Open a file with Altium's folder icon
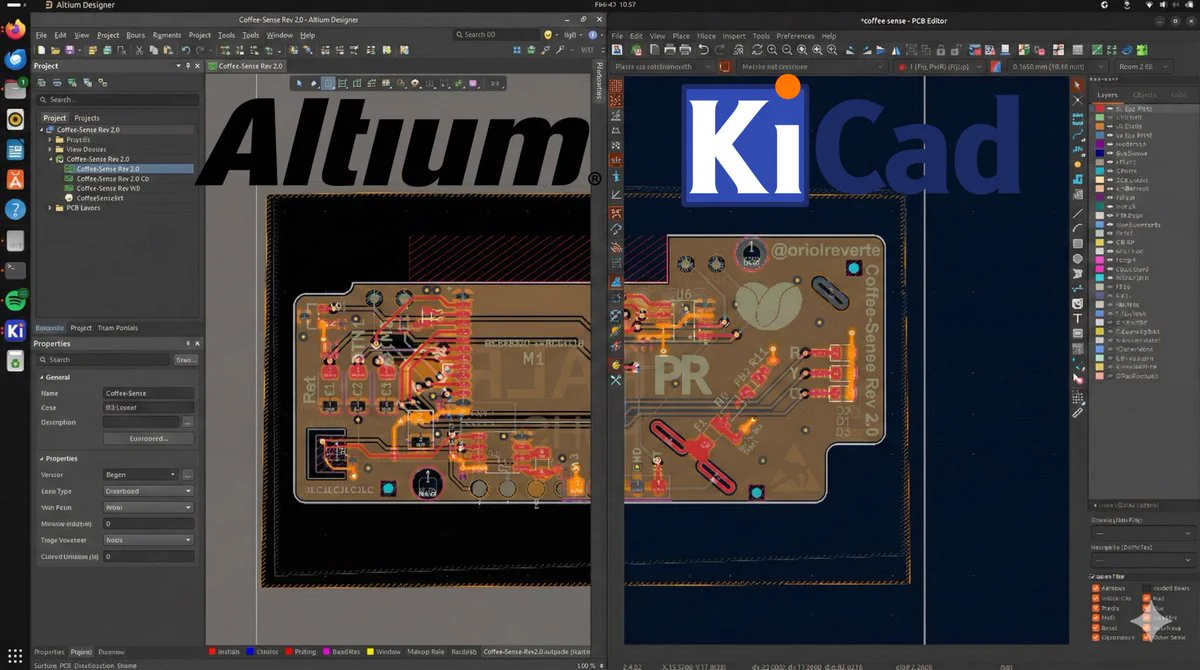This screenshot has width=1200, height=670. [54, 50]
